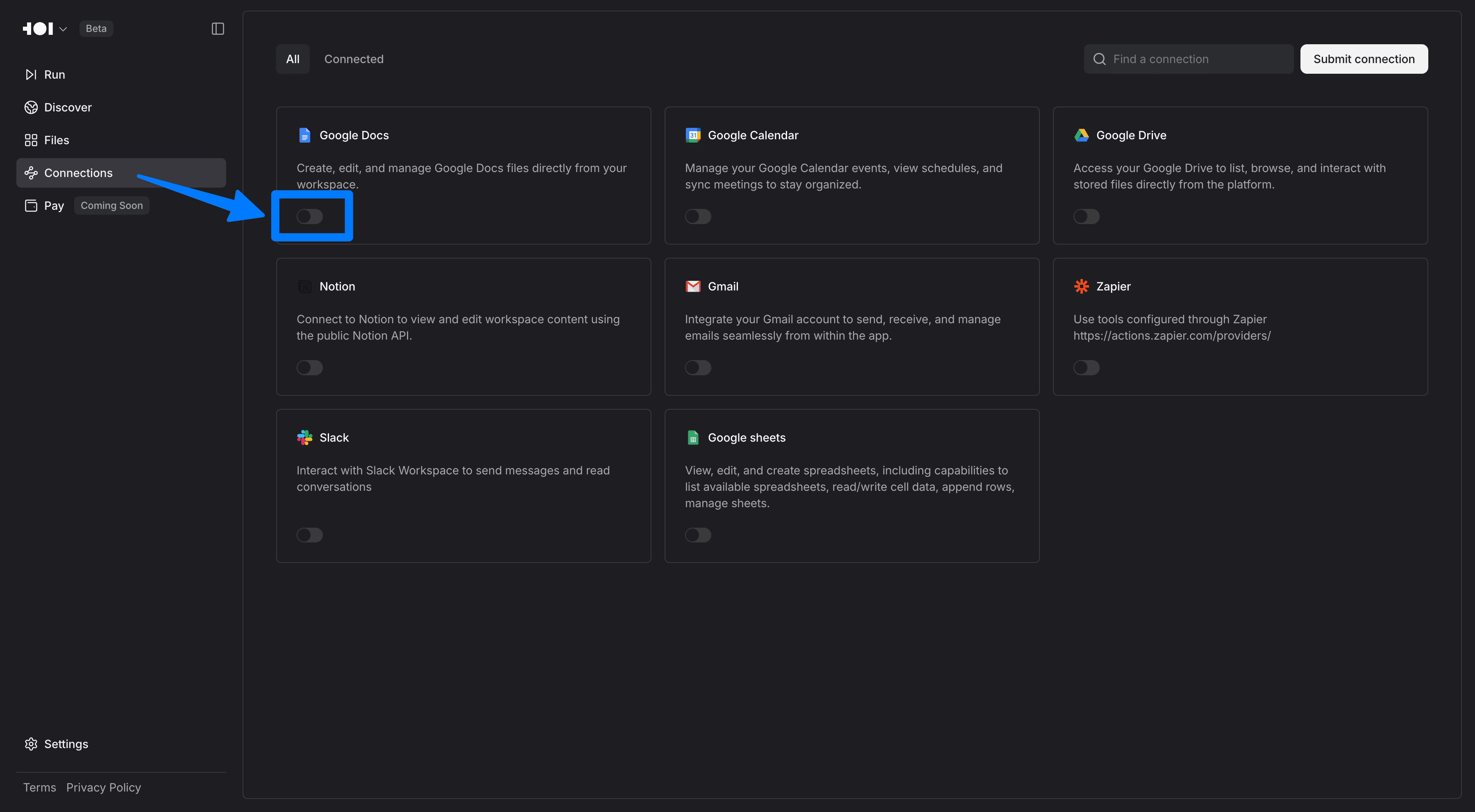Screen dimensions: 1475x812
Task: Click the Slack logo icon
Action: coord(304,438)
